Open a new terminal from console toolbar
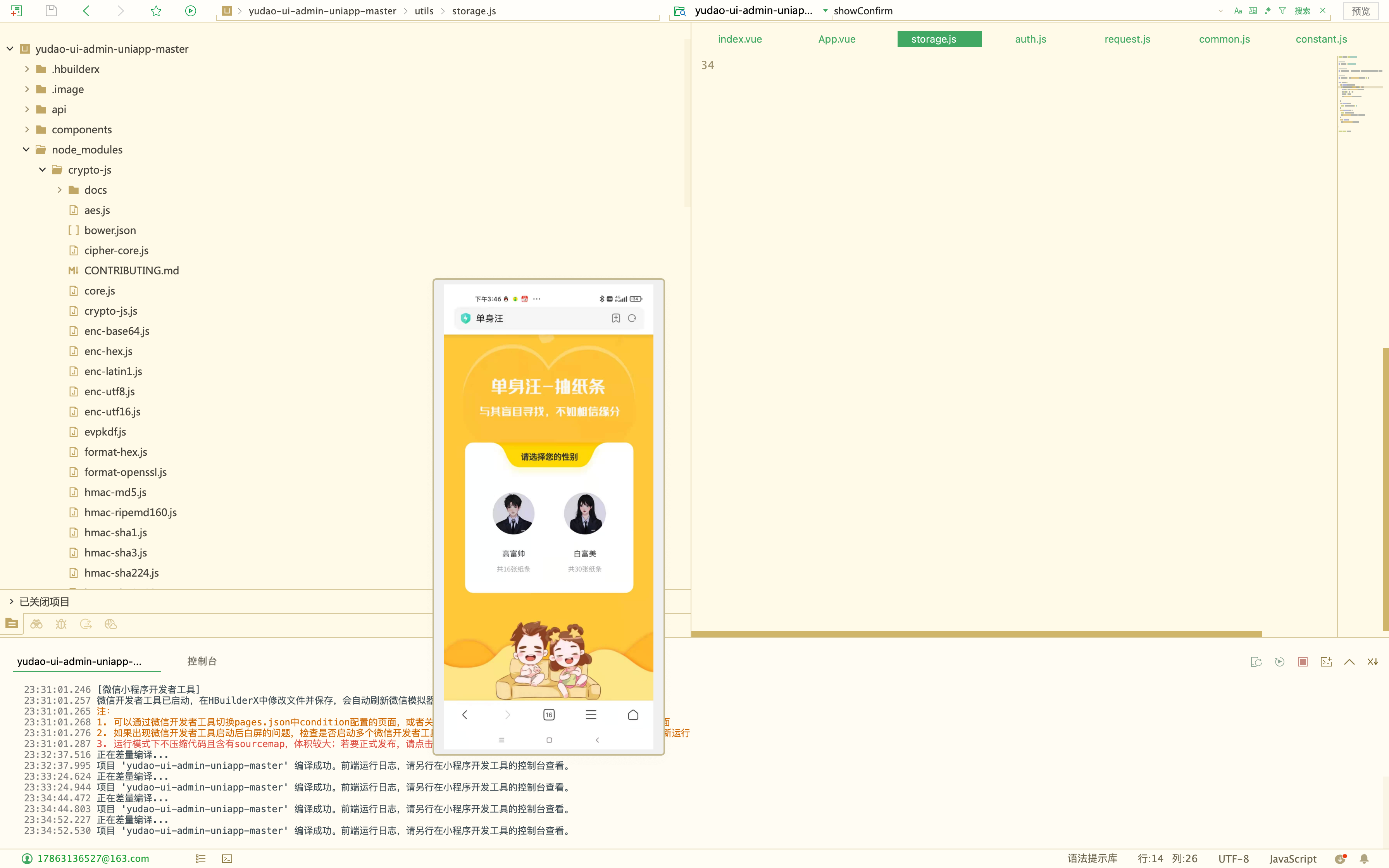This screenshot has width=1389, height=868. (x=1326, y=662)
